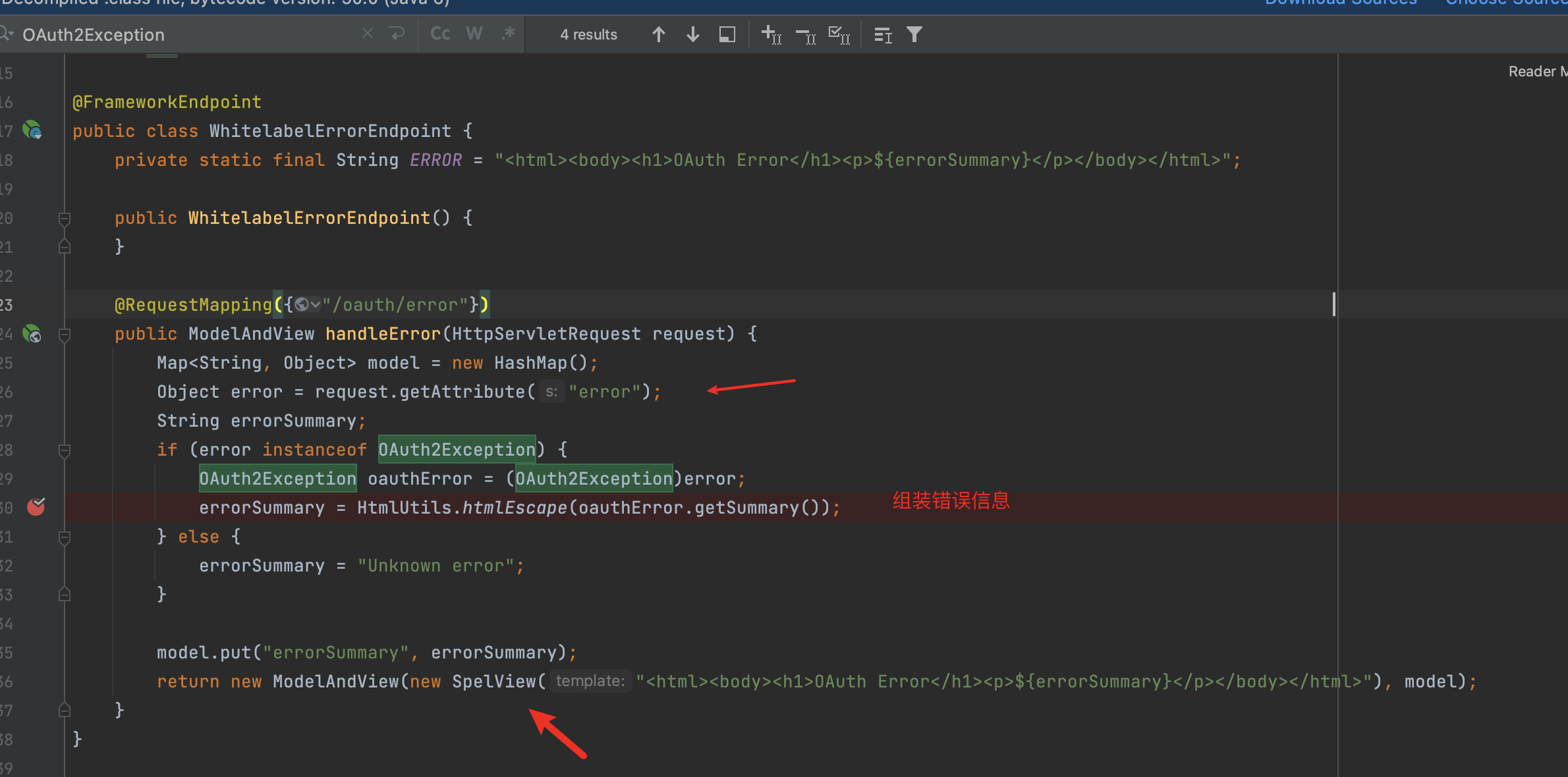Collapse the if instanceof block fold
Image resolution: width=1568 pixels, height=777 pixels.
point(65,450)
